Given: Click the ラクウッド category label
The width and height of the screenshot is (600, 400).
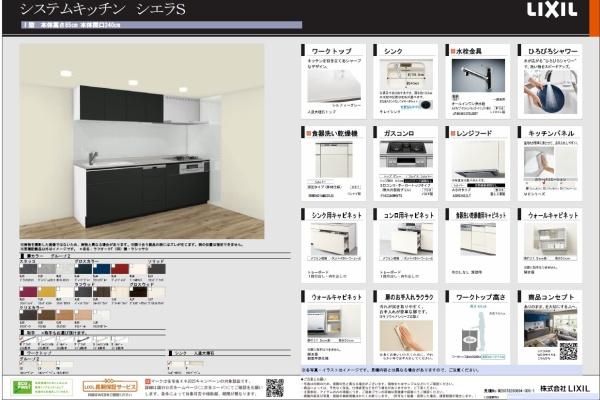Looking at the screenshot, I should 85,284.
